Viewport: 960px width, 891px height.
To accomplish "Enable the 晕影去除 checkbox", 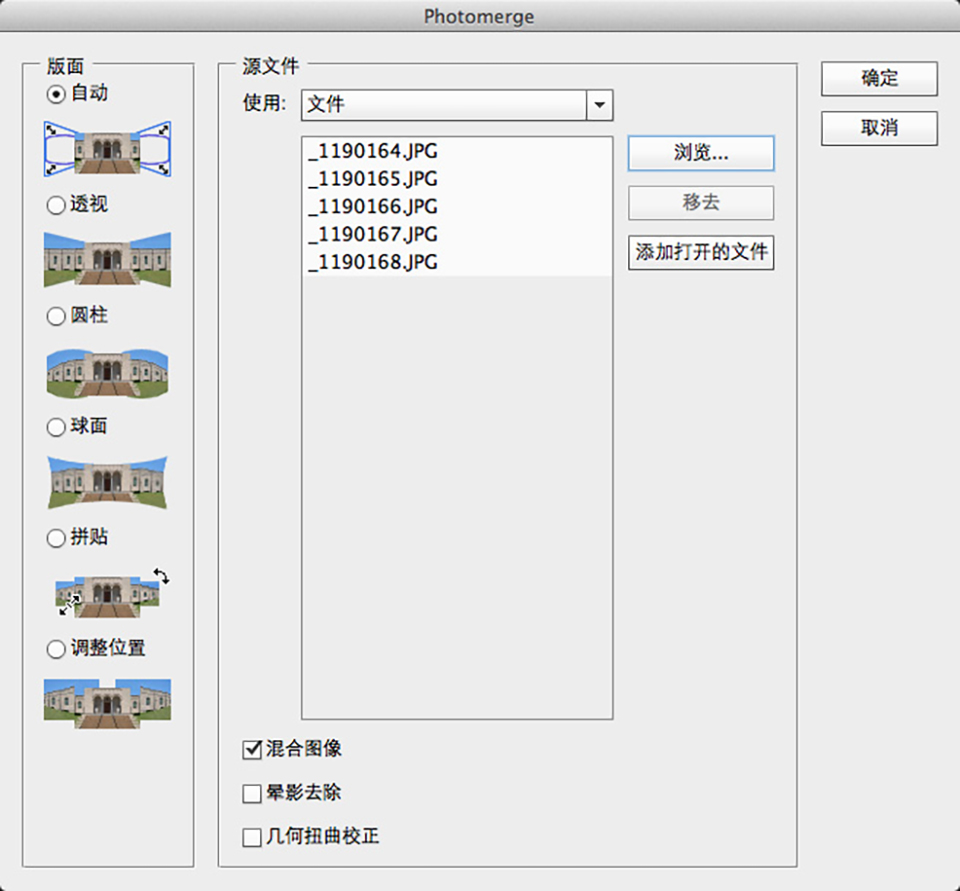I will point(252,794).
